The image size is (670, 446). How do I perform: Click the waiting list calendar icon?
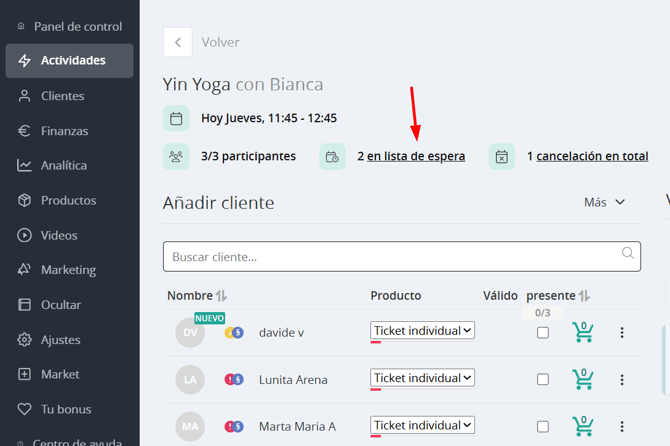click(x=332, y=156)
